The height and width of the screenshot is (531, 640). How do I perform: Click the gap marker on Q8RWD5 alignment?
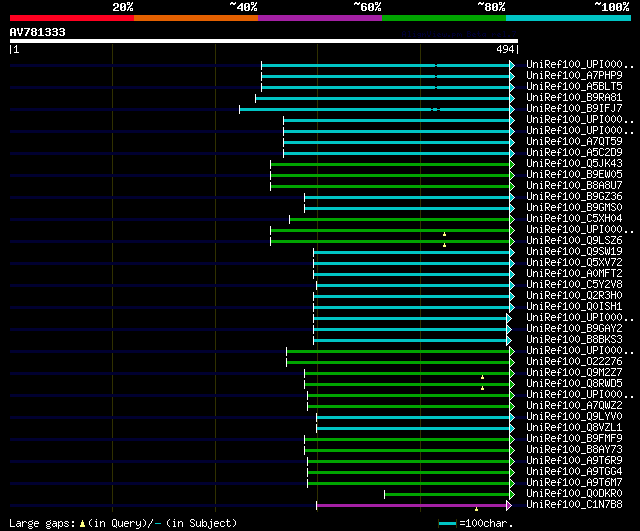482,388
